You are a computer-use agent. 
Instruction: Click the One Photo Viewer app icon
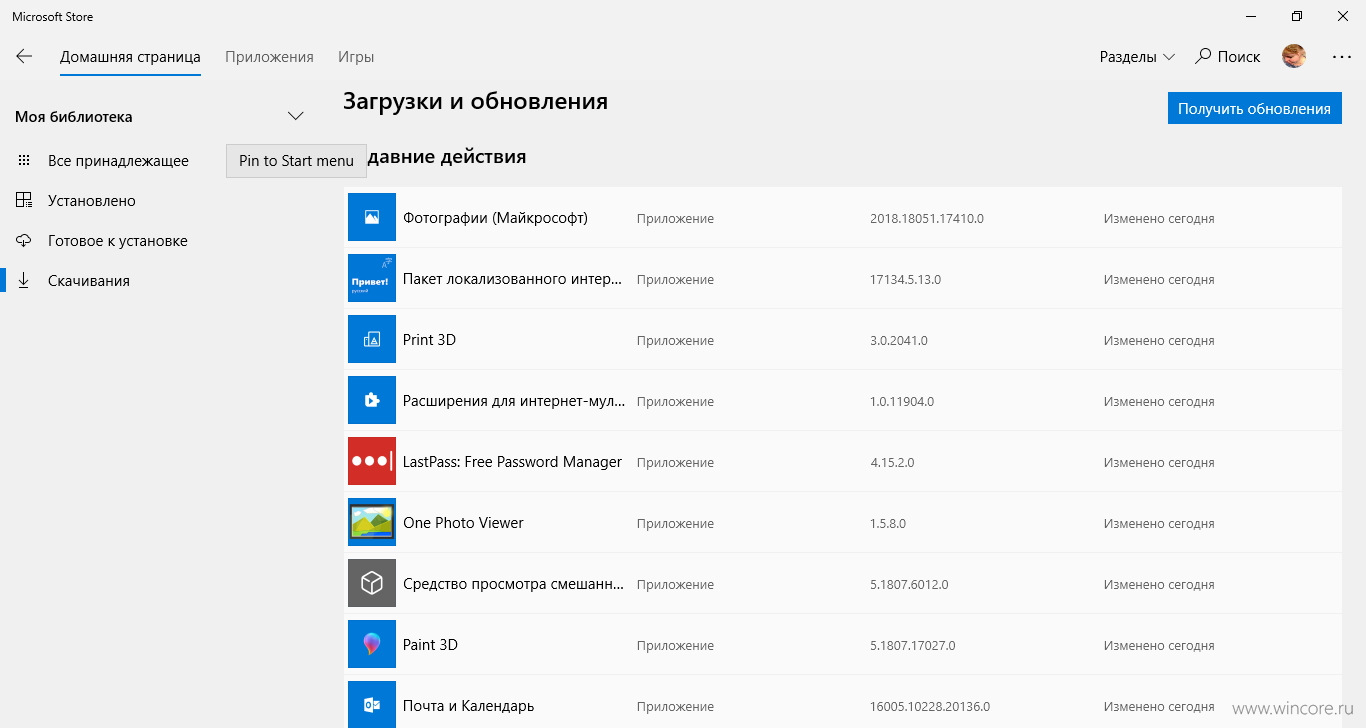(x=372, y=522)
